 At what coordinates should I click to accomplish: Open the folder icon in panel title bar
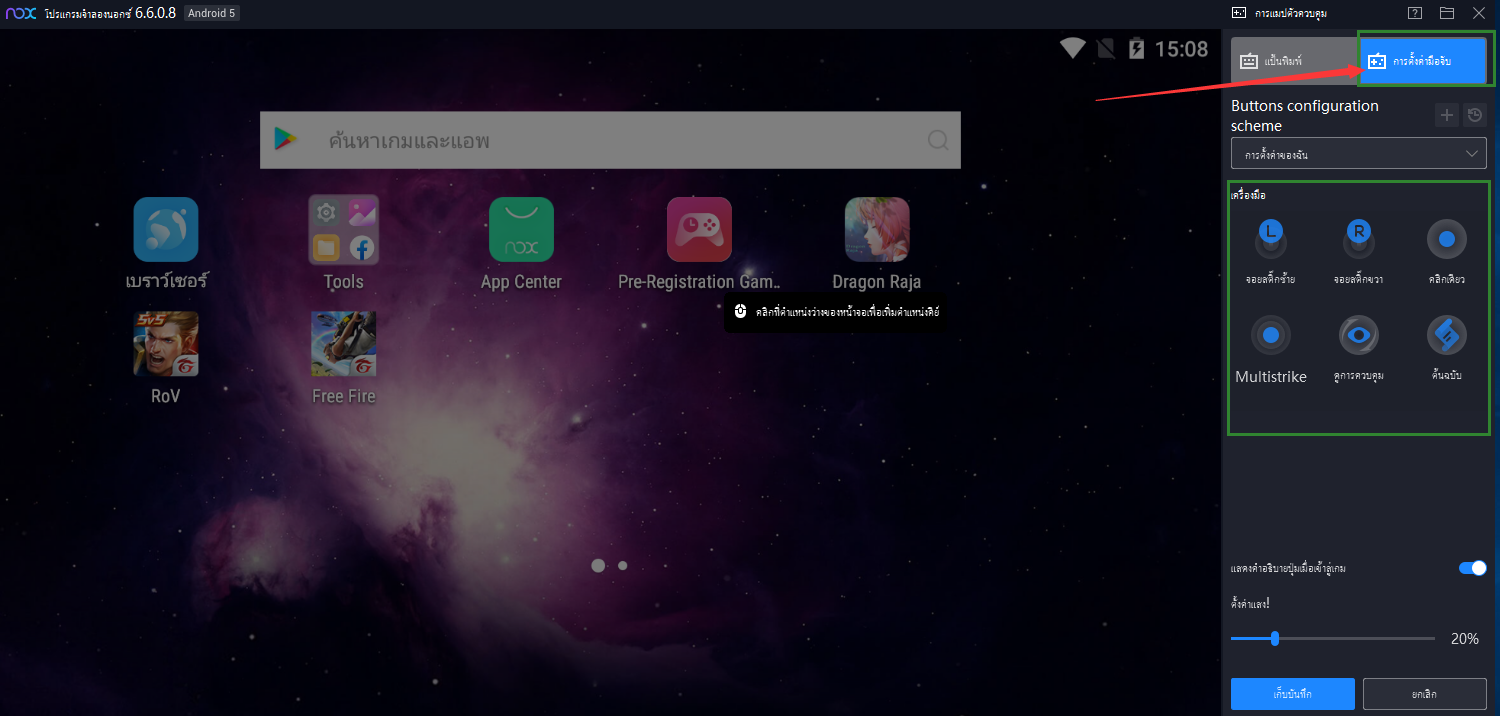click(x=1446, y=13)
